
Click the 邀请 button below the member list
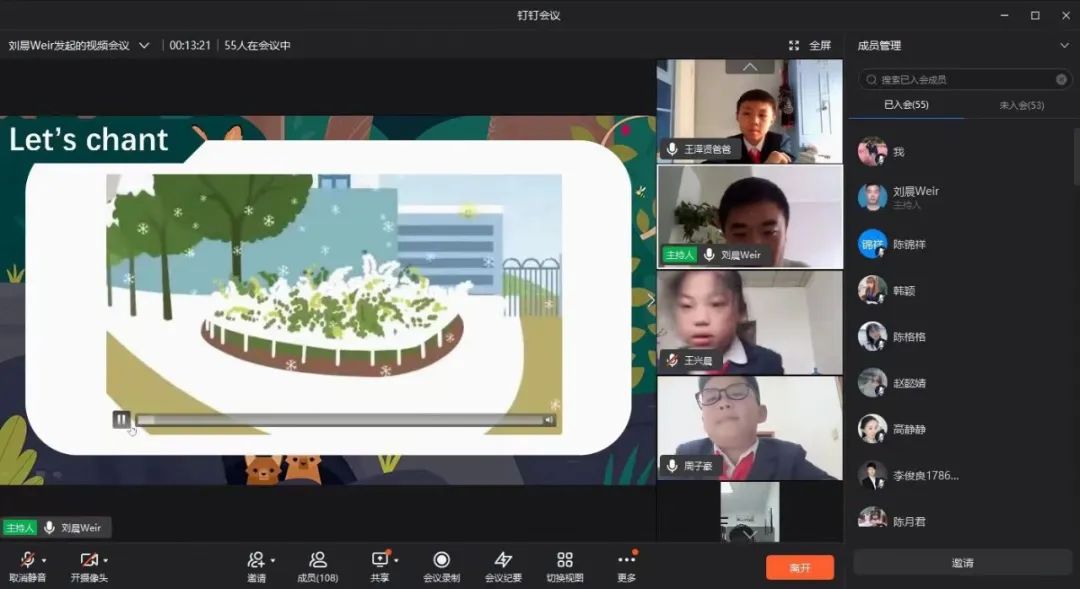tap(962, 563)
